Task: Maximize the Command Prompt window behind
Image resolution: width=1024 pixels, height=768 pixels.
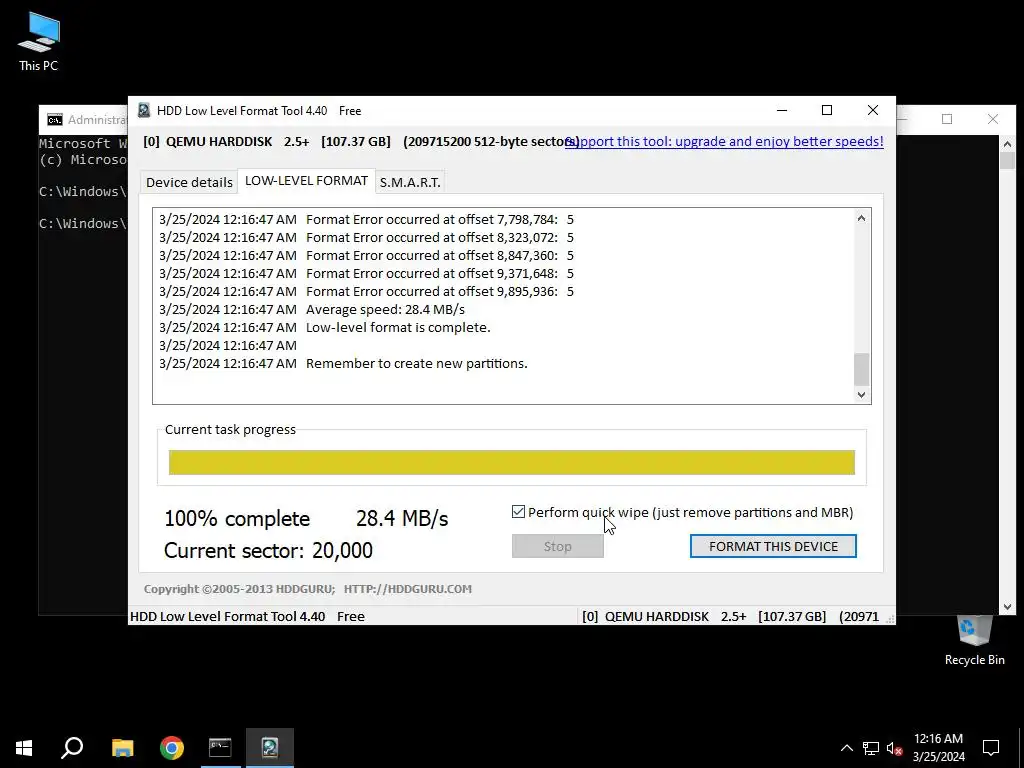Action: coord(947,119)
